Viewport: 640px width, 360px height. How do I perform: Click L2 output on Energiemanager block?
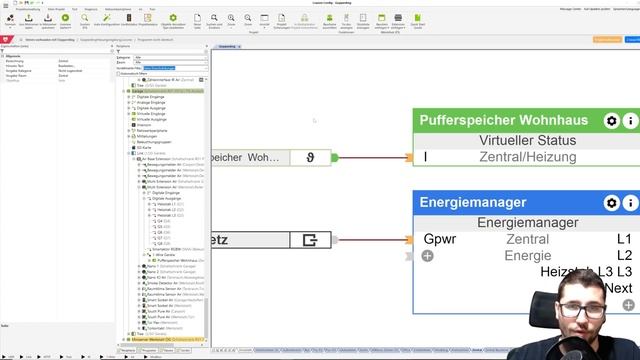coord(624,256)
